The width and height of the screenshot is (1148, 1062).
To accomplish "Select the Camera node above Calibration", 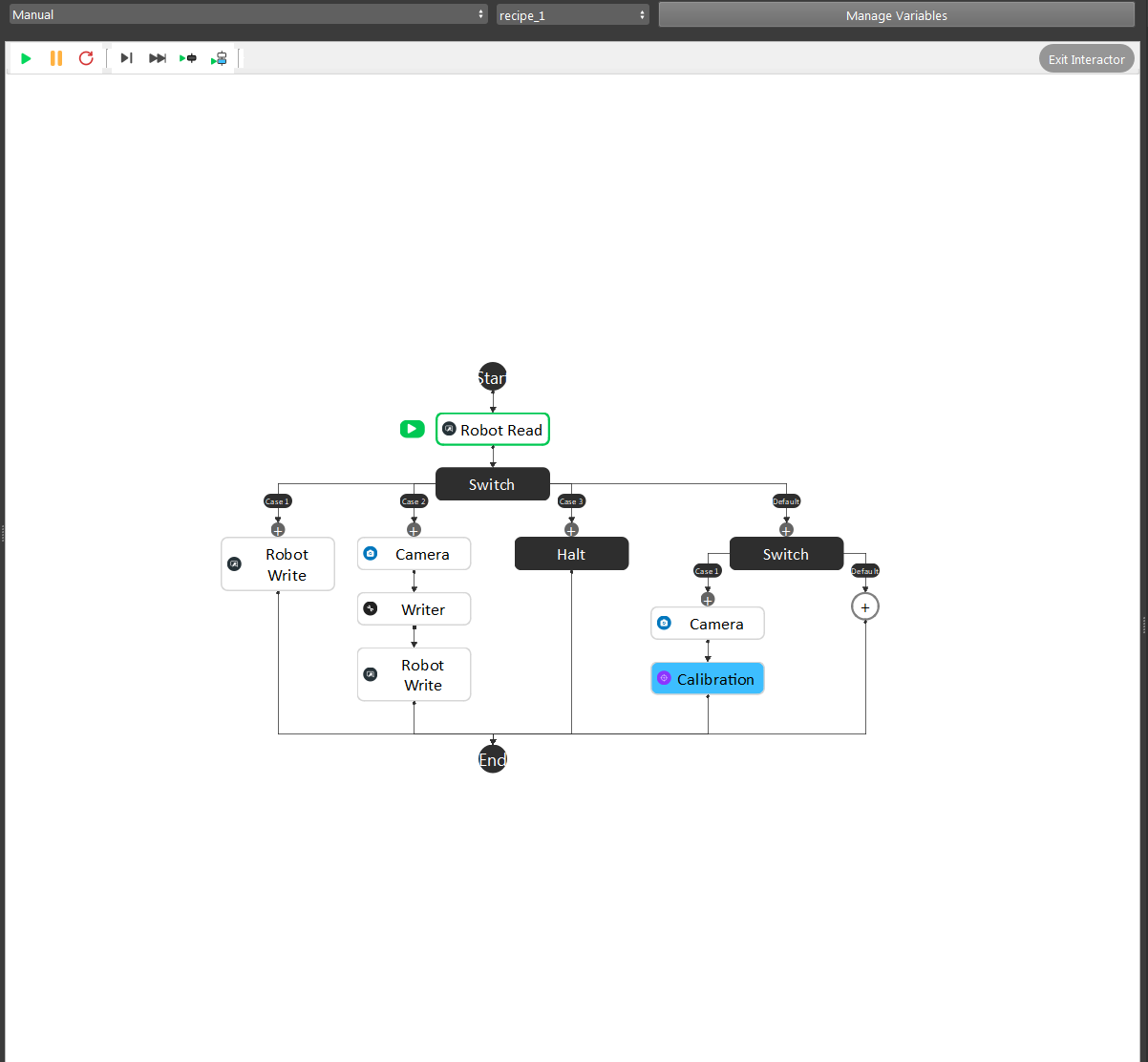I will tap(708, 624).
